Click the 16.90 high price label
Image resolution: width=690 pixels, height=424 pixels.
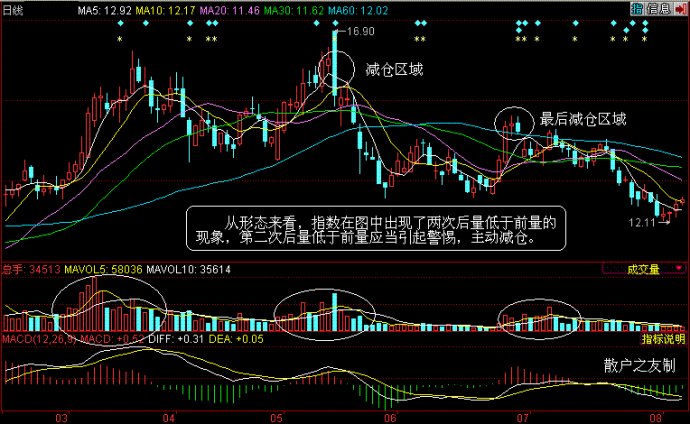click(360, 32)
